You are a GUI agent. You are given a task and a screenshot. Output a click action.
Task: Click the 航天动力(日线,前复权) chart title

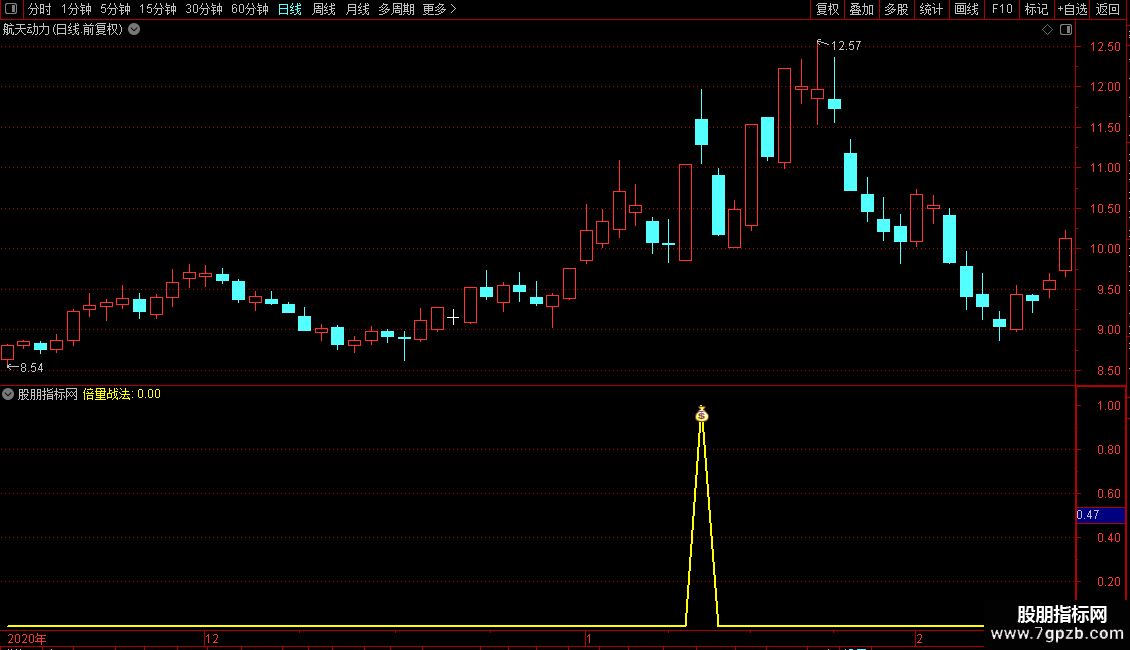(x=63, y=30)
